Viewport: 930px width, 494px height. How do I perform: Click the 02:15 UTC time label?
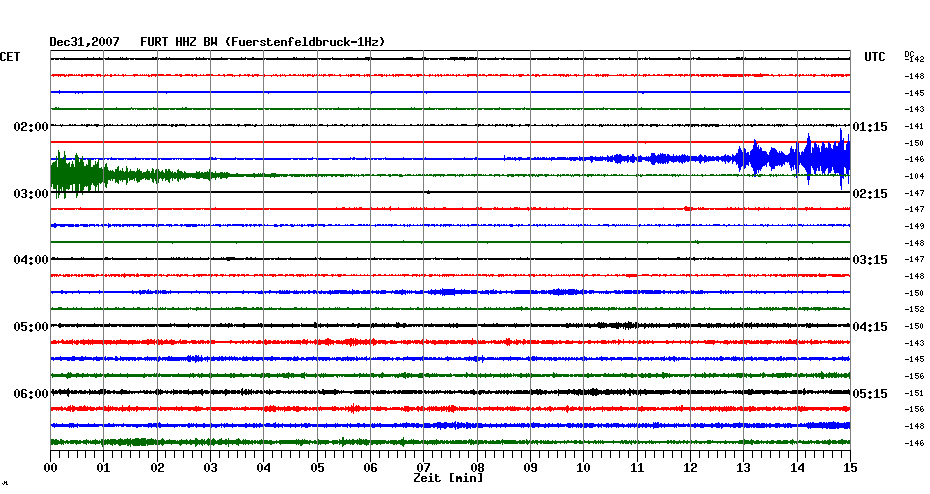tap(870, 194)
